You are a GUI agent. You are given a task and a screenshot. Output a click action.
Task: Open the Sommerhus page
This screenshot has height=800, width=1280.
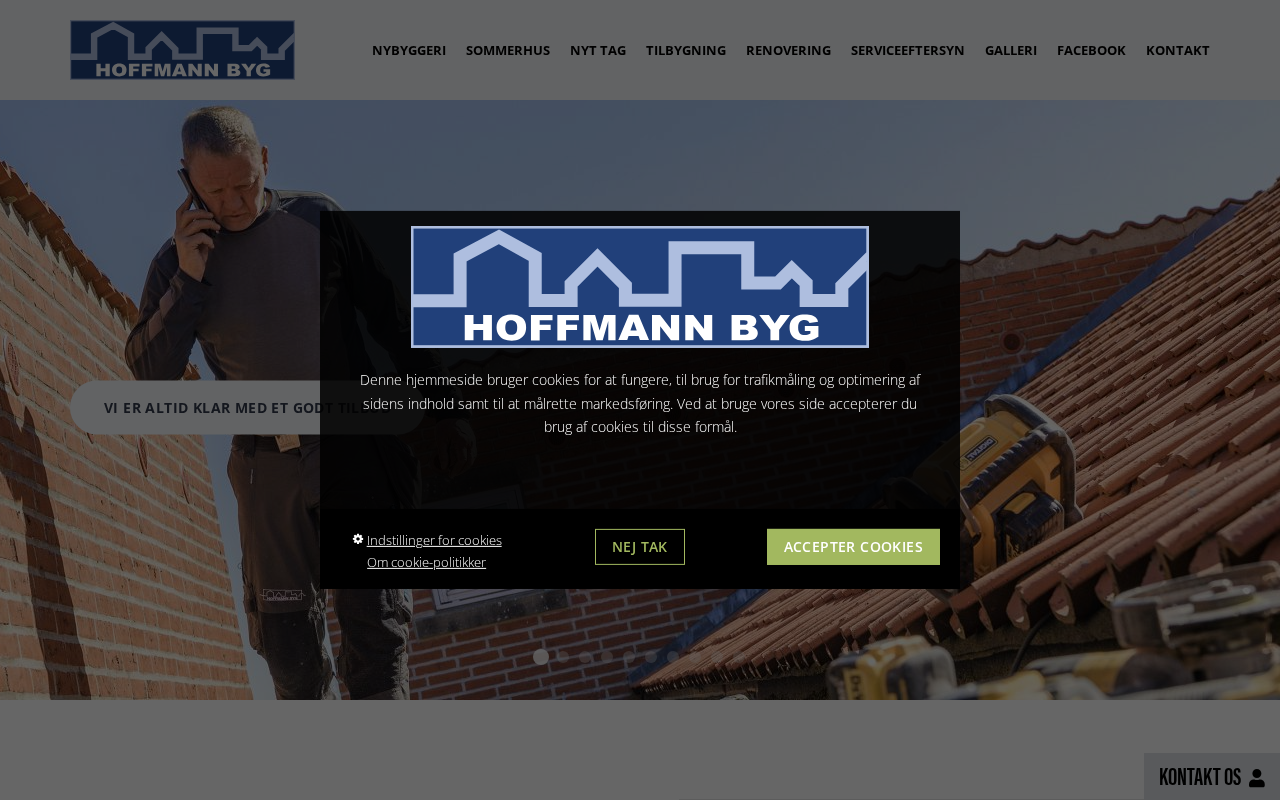pos(508,50)
